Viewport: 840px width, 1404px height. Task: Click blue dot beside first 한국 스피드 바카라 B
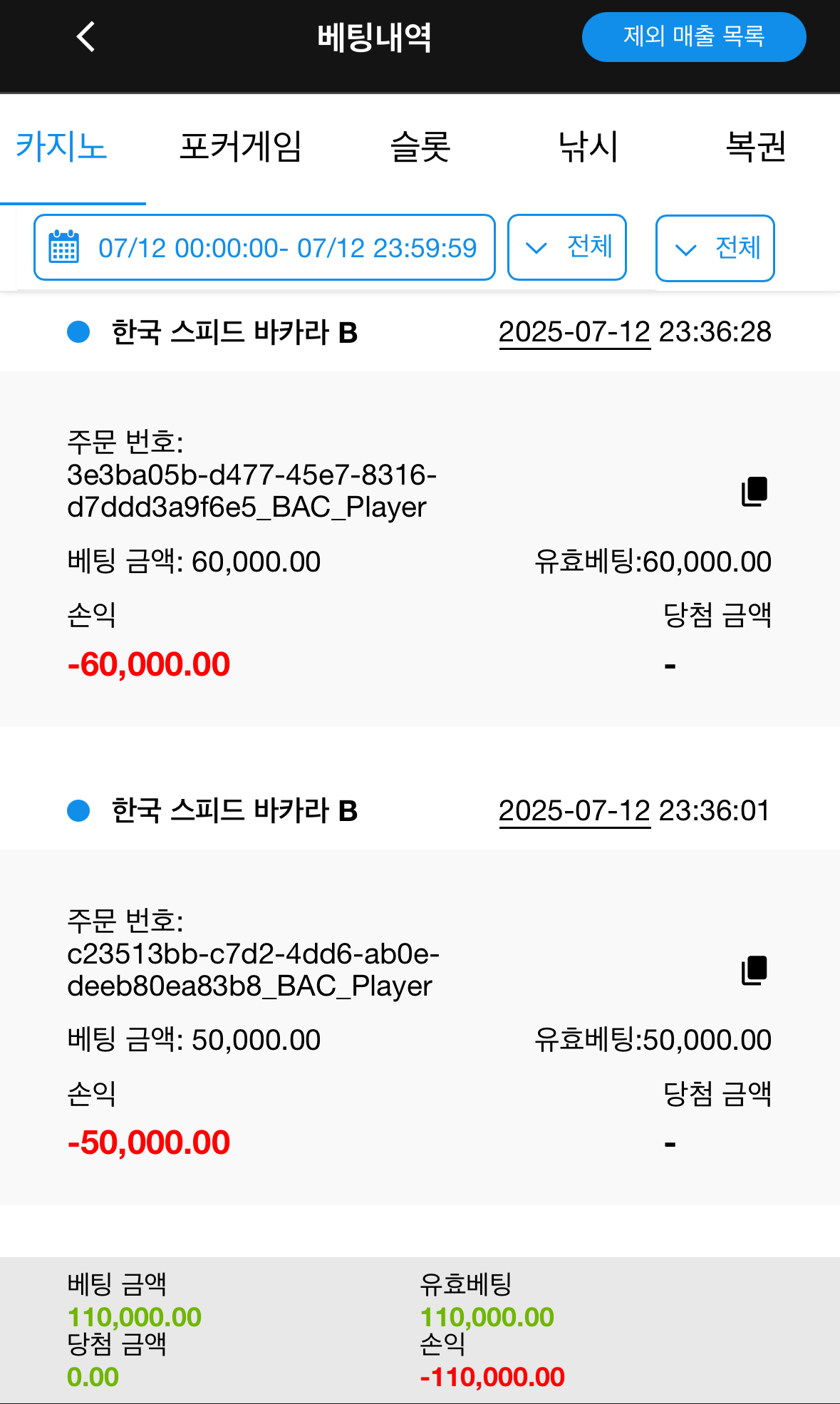tap(78, 332)
